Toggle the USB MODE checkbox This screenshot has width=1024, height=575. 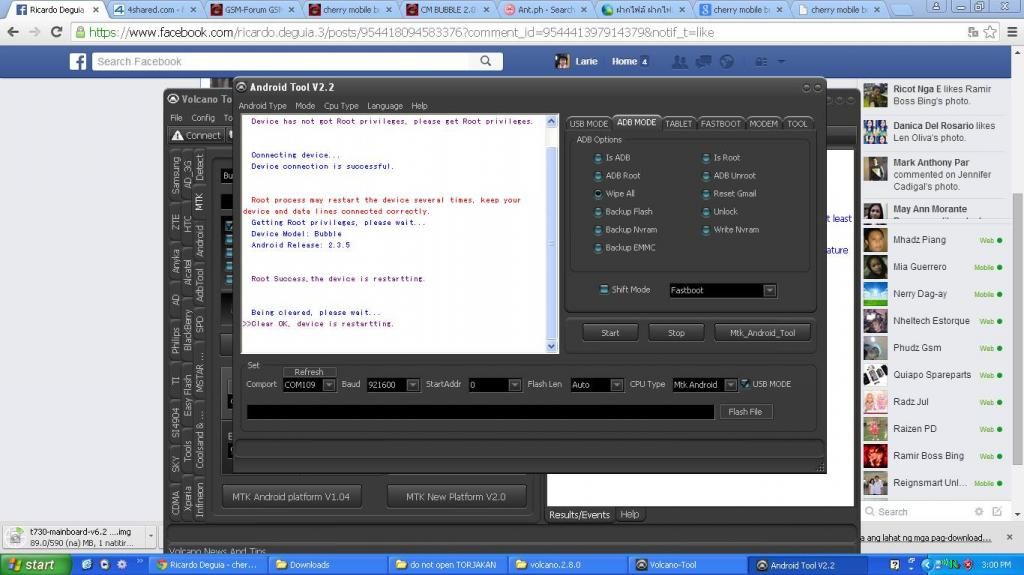[744, 384]
